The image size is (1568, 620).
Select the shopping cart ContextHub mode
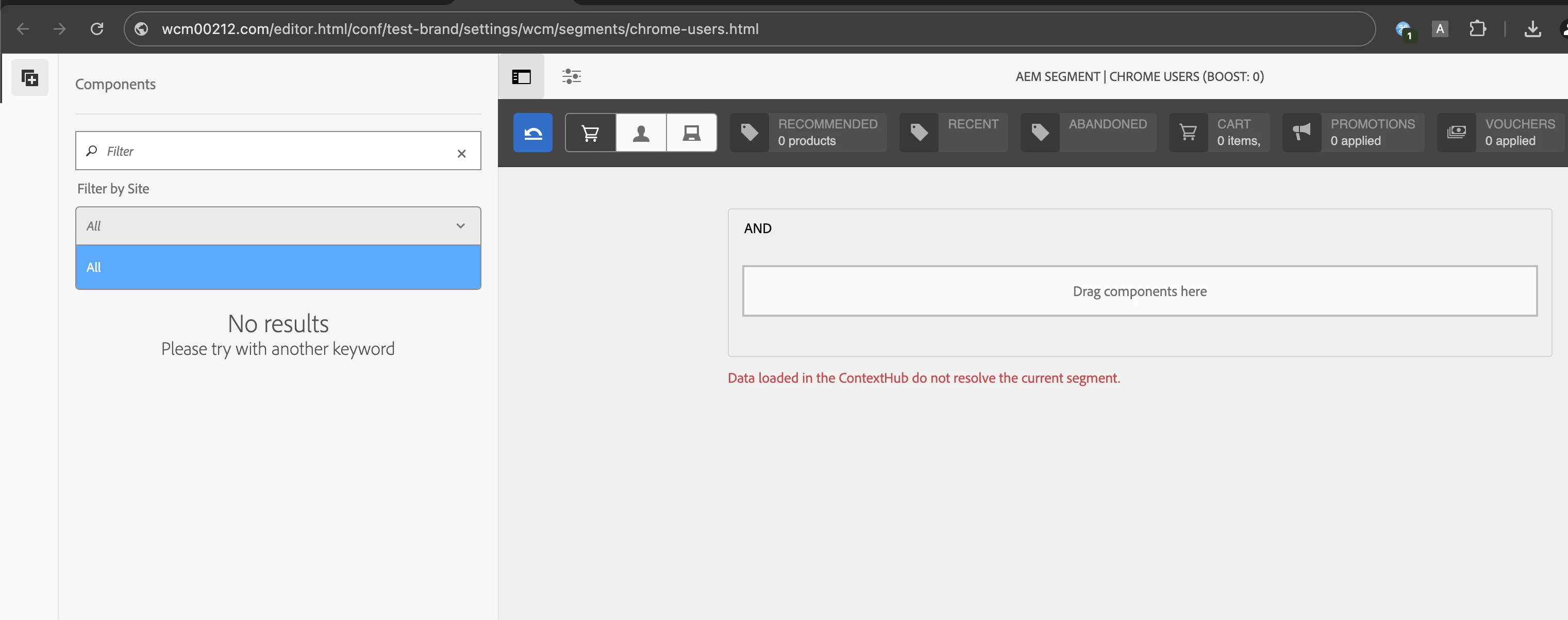(x=590, y=133)
